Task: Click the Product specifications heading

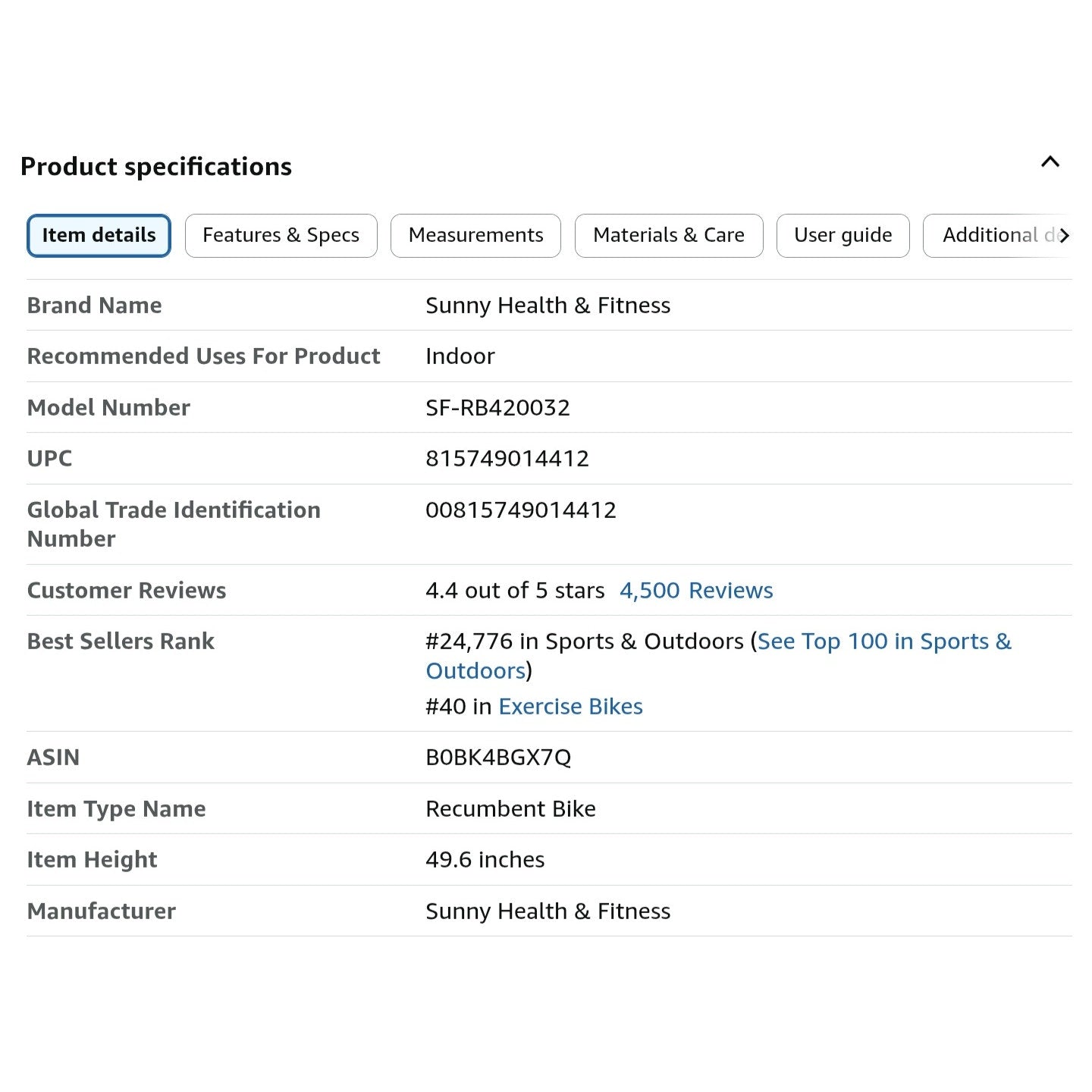Action: (x=156, y=167)
